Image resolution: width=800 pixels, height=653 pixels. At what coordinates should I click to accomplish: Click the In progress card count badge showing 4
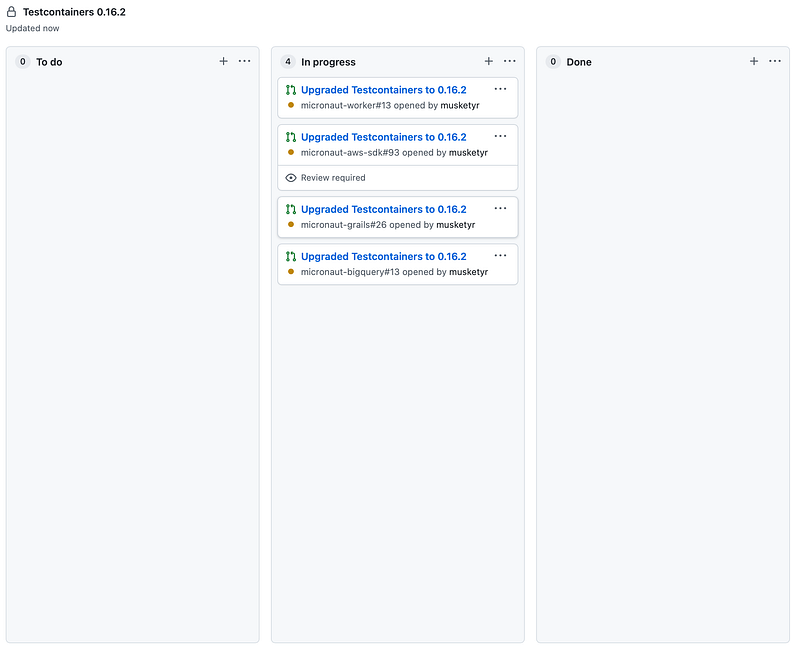pos(288,62)
